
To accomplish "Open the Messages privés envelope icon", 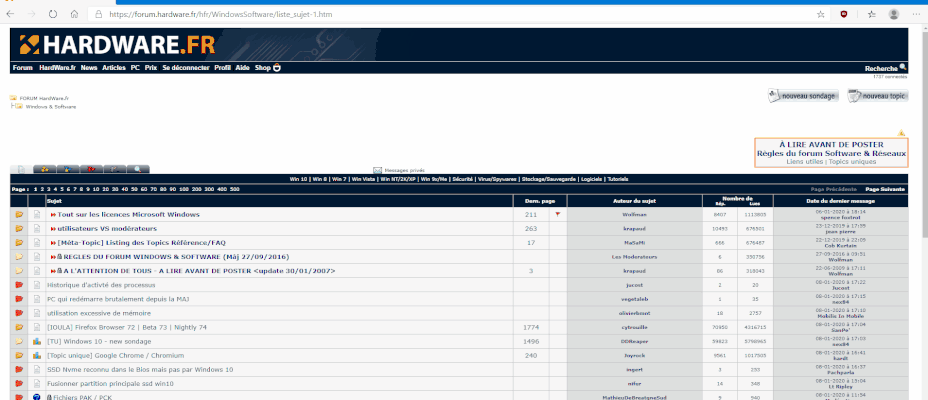I will click(377, 170).
